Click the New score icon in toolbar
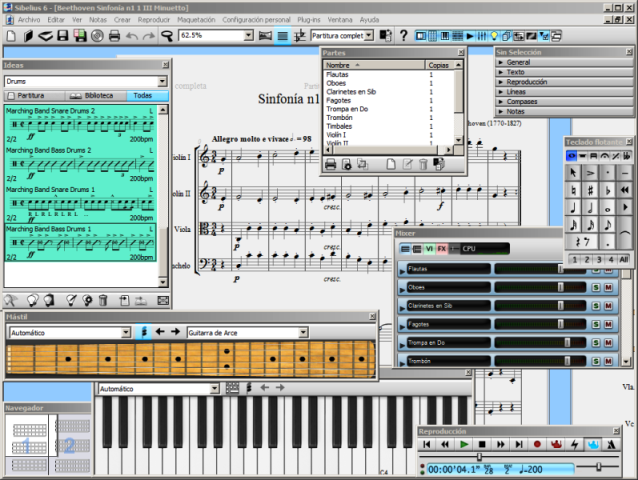 pos(11,36)
